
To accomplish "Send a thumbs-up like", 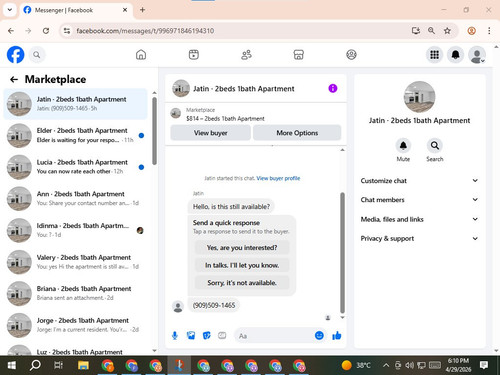I will (337, 335).
